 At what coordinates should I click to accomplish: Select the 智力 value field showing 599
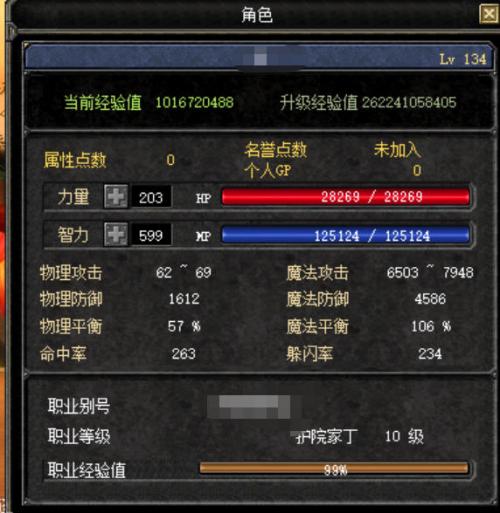coord(152,235)
